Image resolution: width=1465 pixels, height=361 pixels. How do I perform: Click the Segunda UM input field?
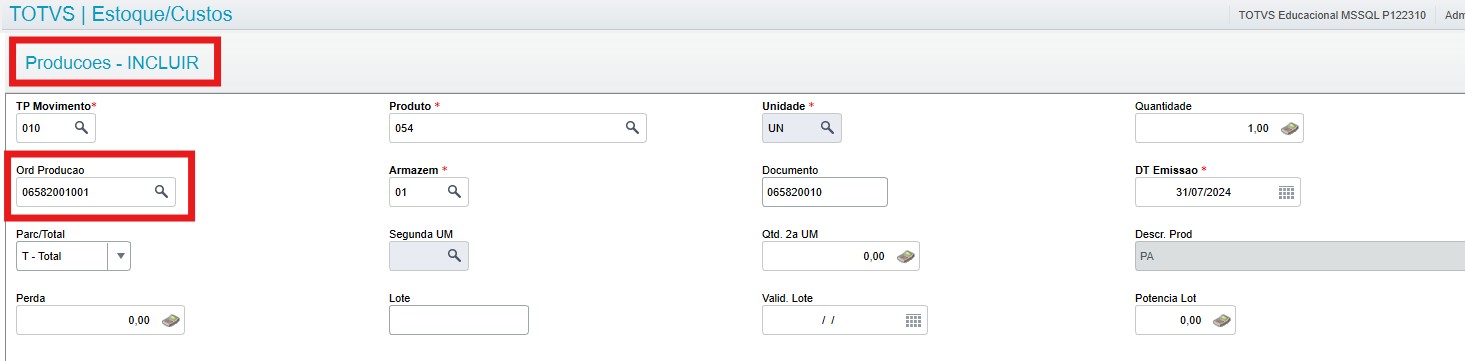pos(429,256)
